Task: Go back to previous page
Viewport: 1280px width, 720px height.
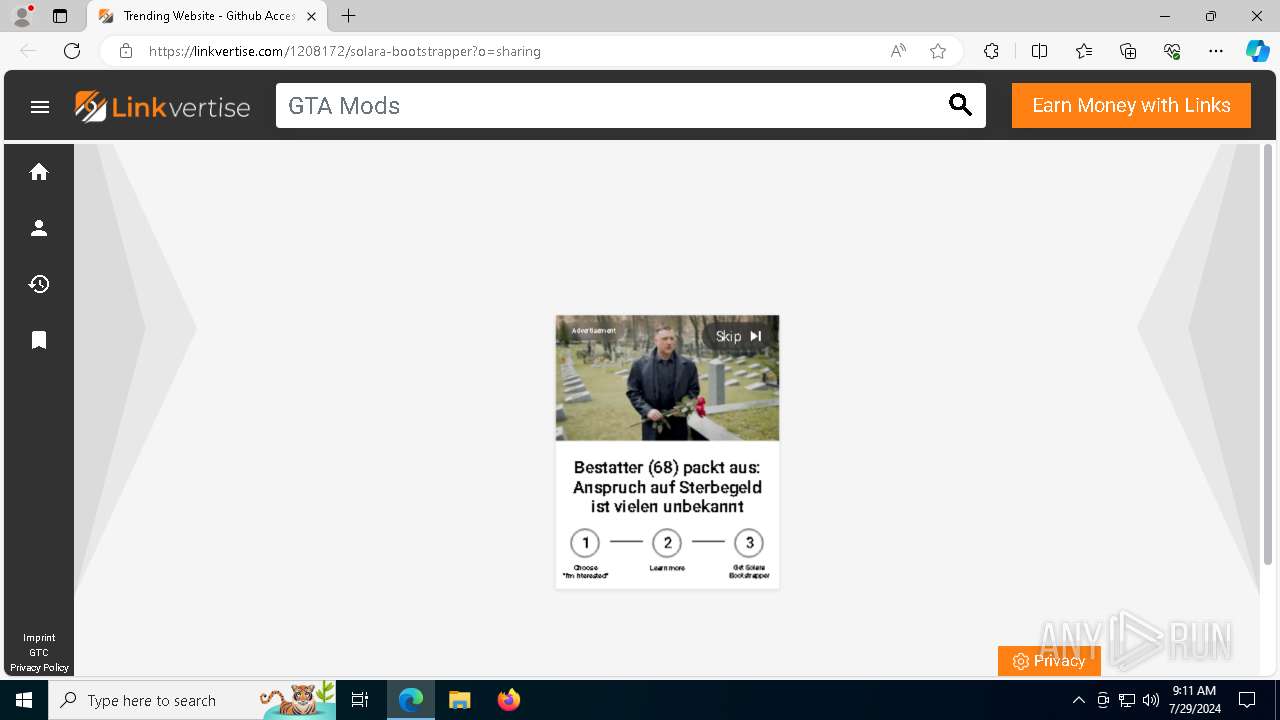Action: tap(28, 51)
